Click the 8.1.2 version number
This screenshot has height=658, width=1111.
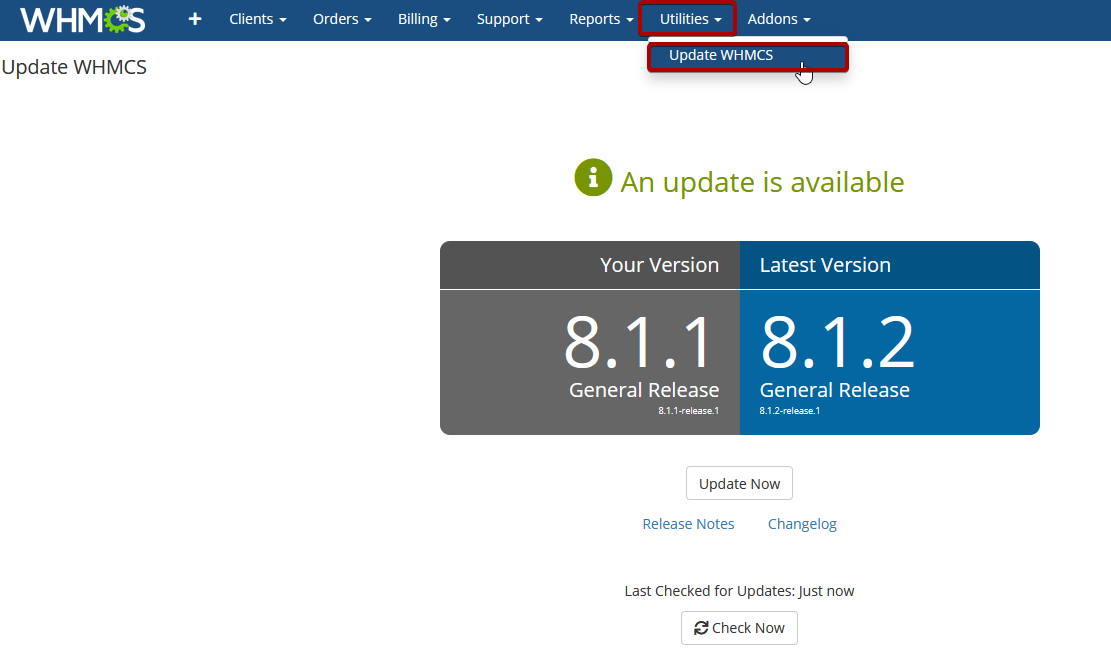pyautogui.click(x=838, y=342)
